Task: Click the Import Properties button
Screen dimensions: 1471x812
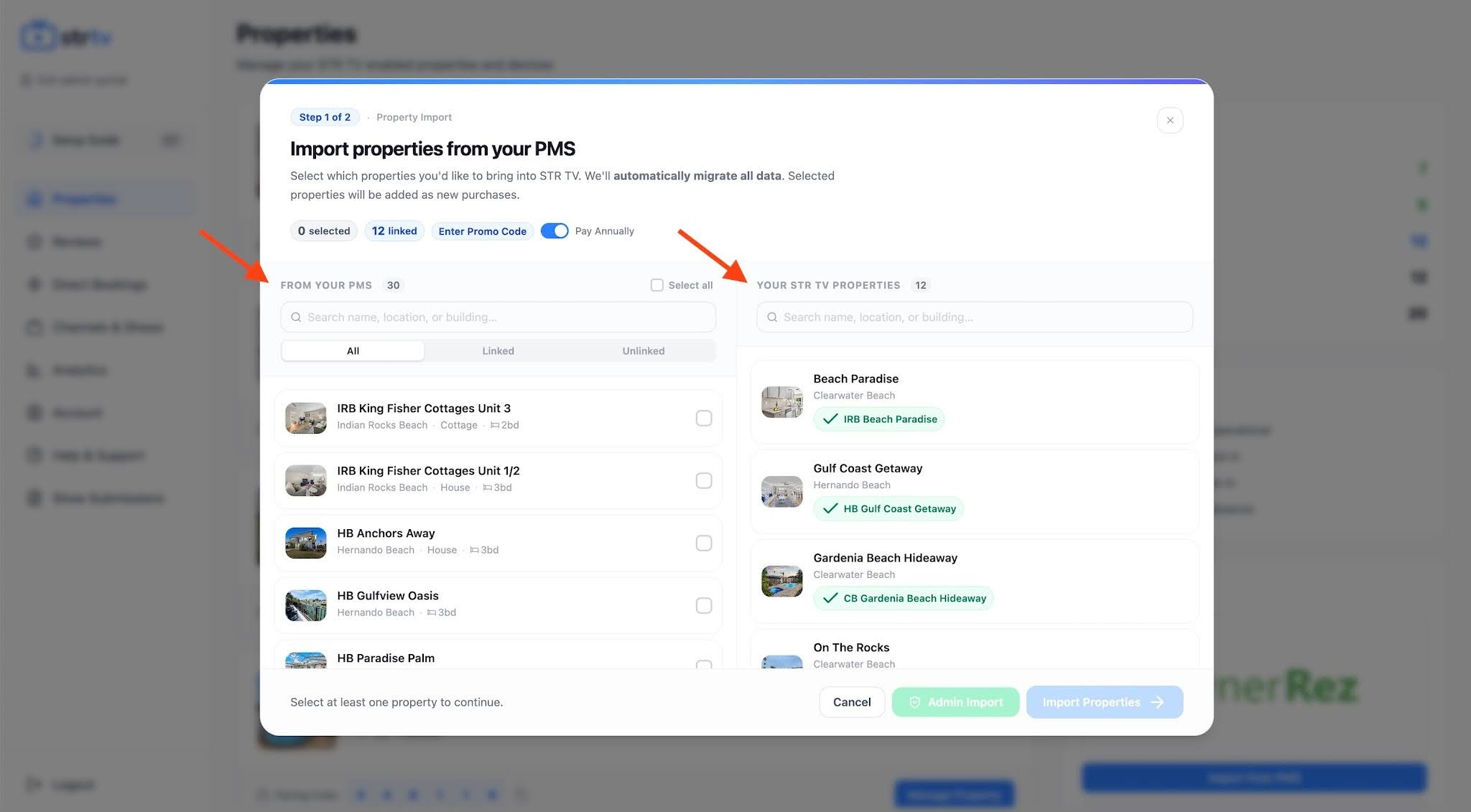Action: [1104, 702]
